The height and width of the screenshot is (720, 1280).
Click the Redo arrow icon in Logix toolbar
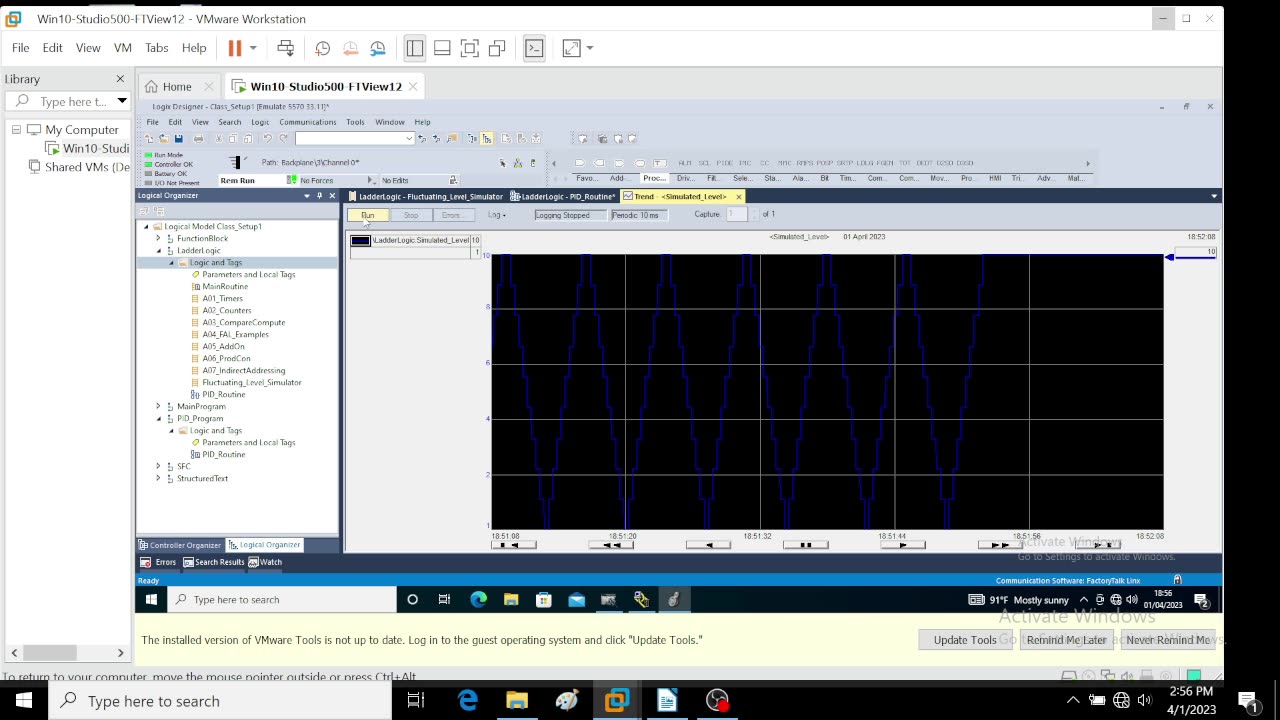[x=283, y=138]
